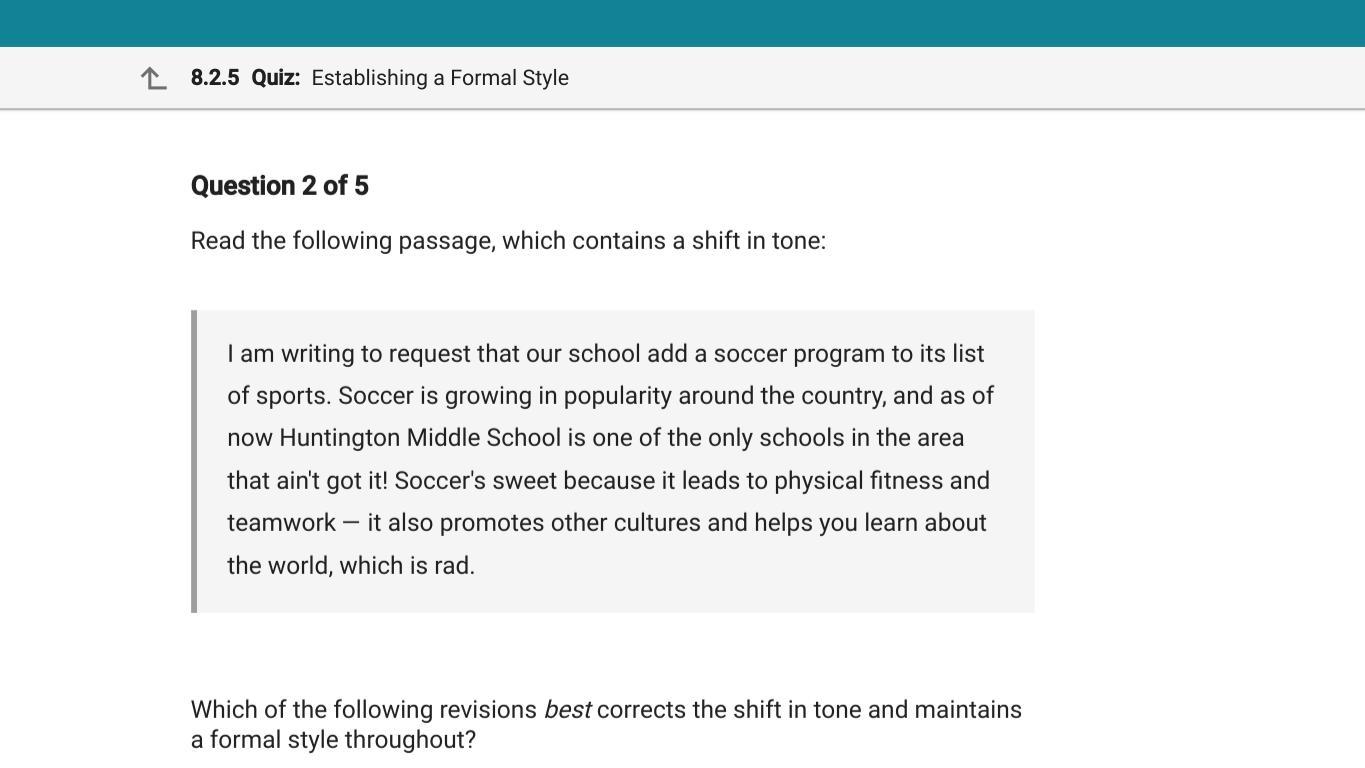The width and height of the screenshot is (1365, 768).
Task: Click the 'Establishing a Formal Style' title
Action: tap(440, 78)
